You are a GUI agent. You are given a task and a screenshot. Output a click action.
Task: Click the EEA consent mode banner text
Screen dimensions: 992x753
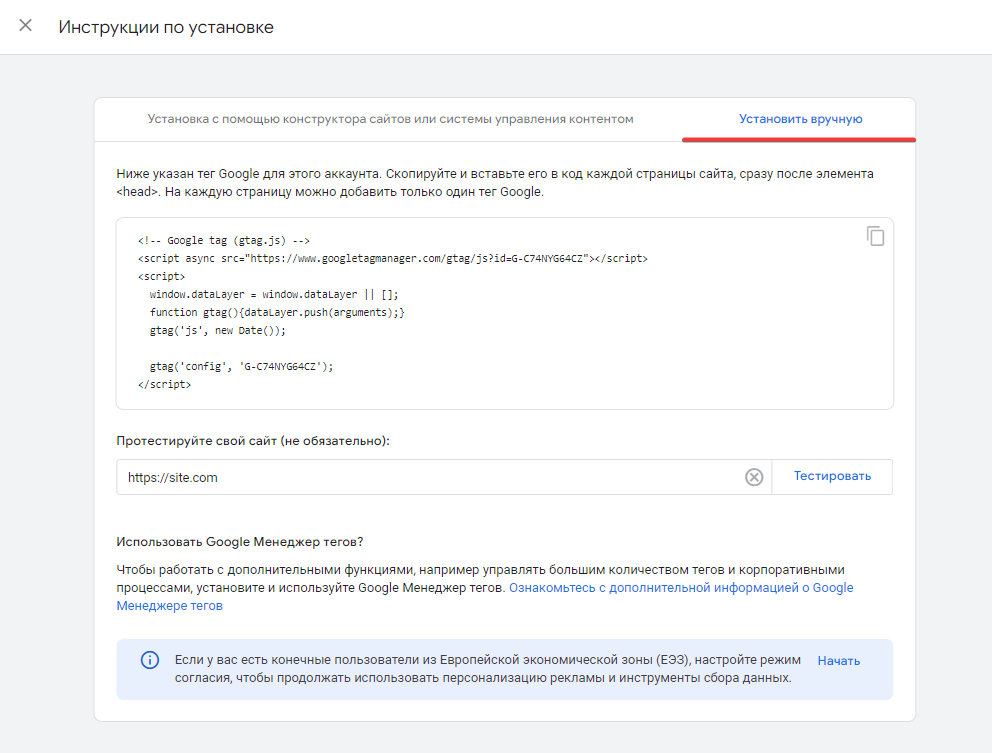click(488, 669)
